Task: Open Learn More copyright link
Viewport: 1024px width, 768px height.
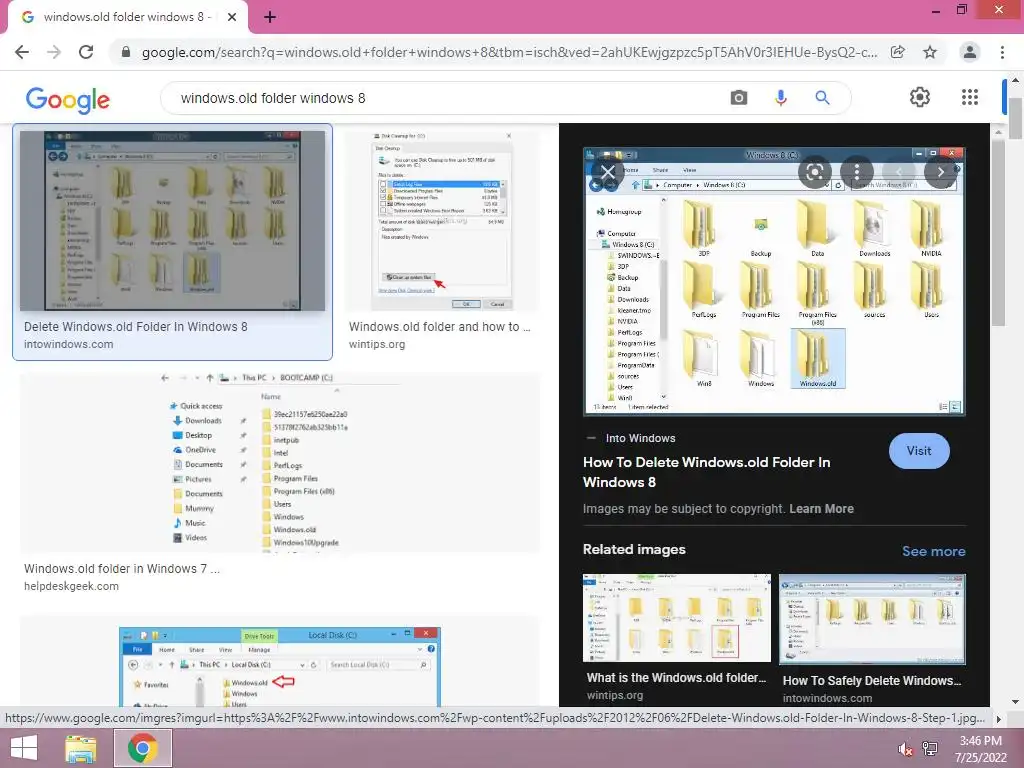Action: pos(821,509)
